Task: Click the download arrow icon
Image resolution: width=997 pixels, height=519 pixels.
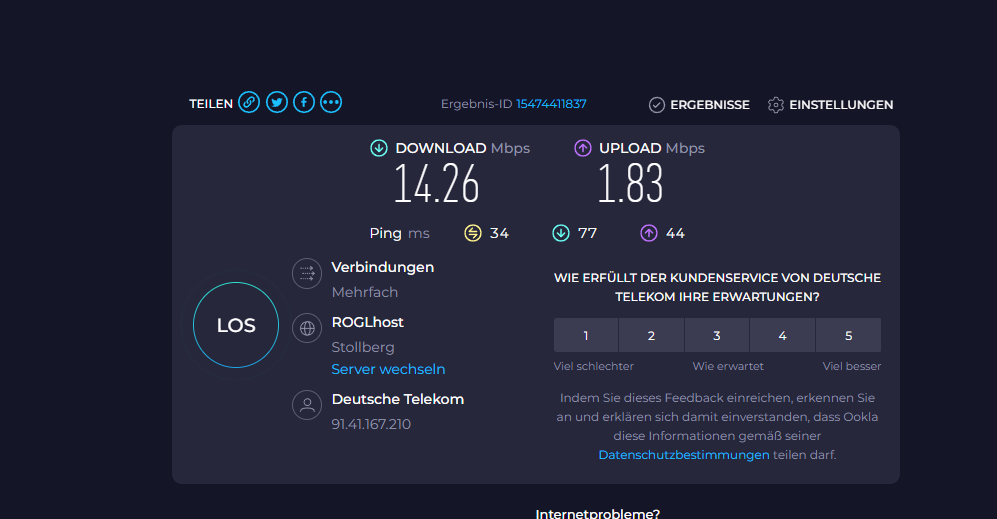Action: (379, 148)
